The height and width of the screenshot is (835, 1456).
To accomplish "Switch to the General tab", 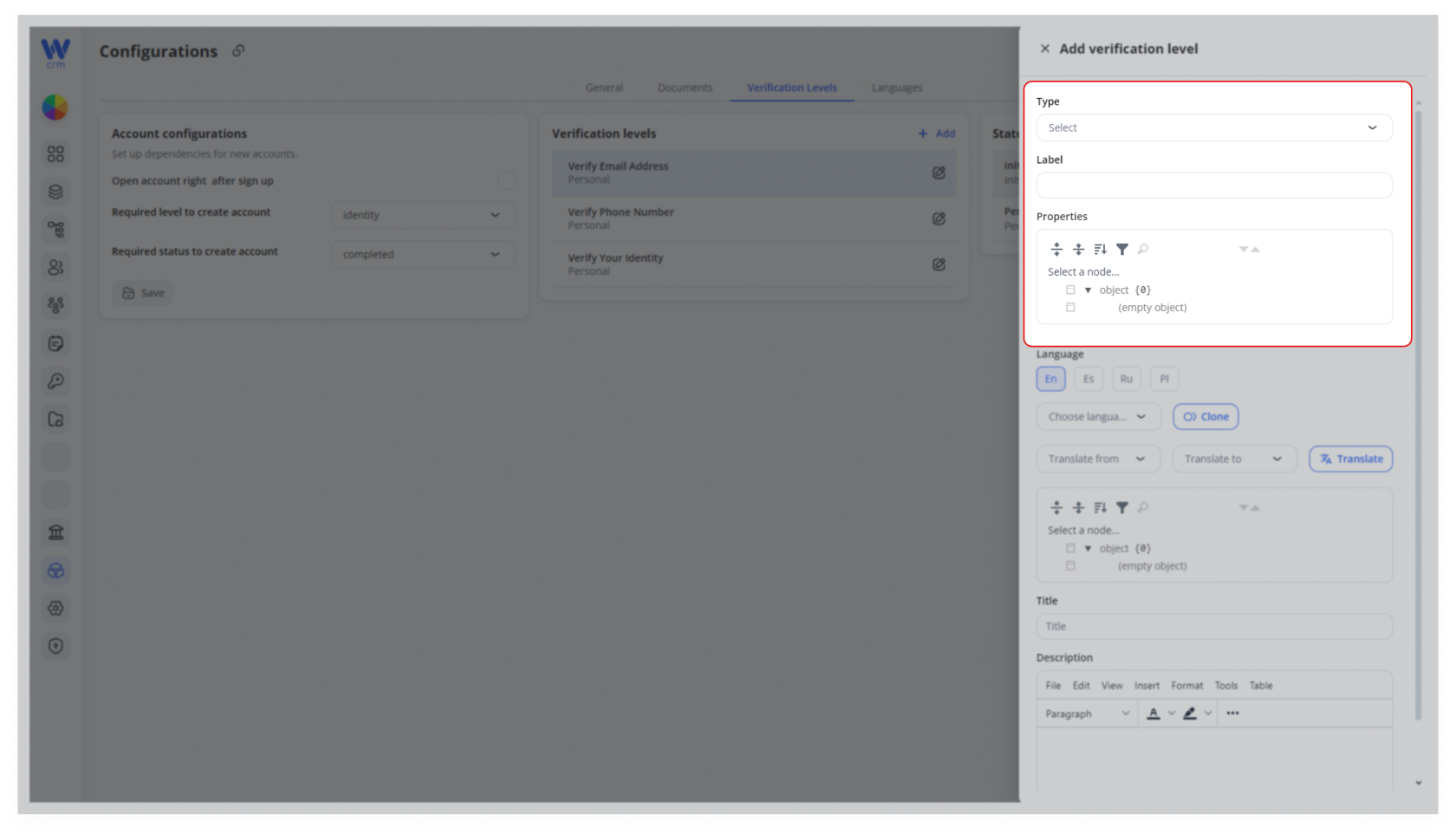I will (x=604, y=88).
